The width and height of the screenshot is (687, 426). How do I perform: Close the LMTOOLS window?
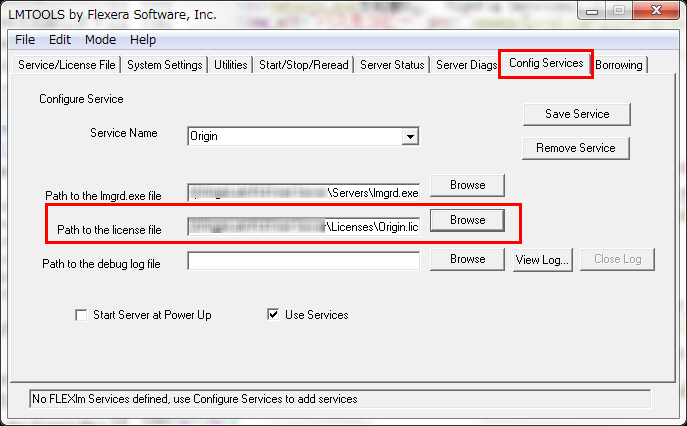pos(656,10)
